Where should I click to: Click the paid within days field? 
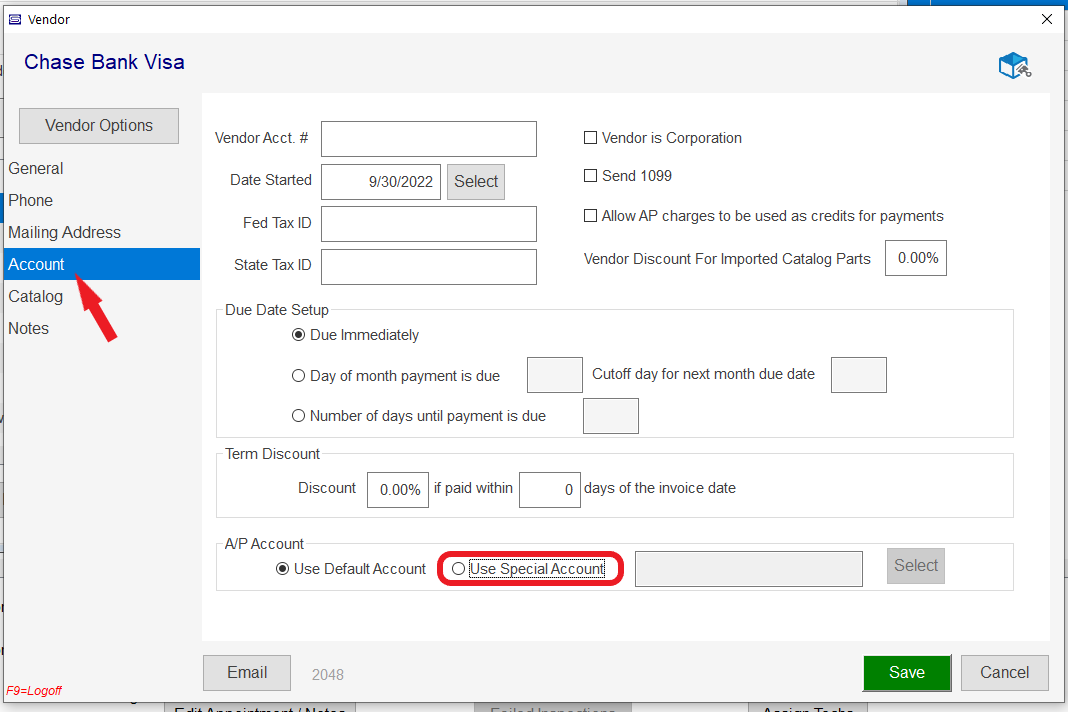click(x=550, y=490)
